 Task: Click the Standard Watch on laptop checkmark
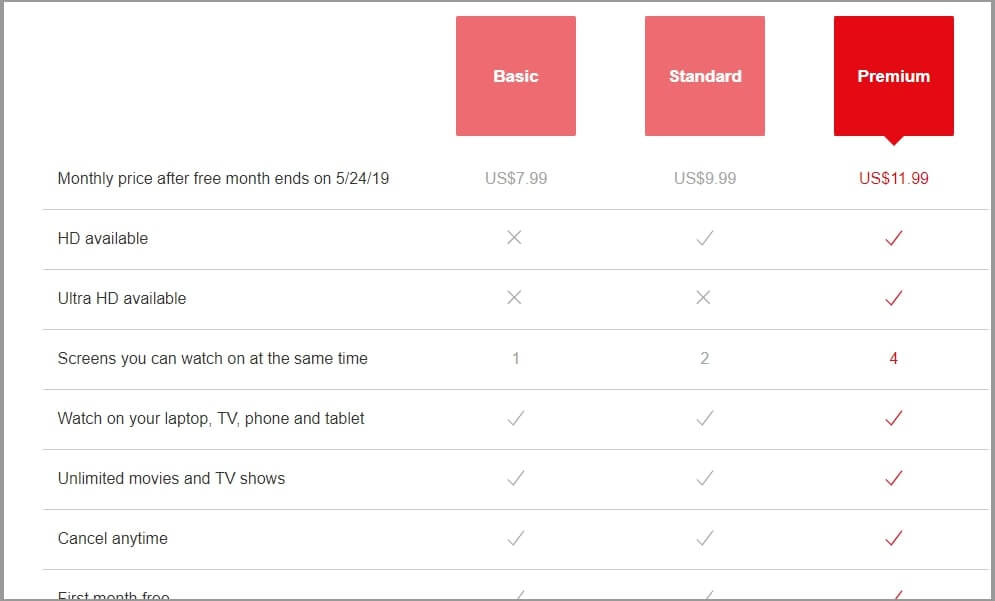tap(704, 418)
